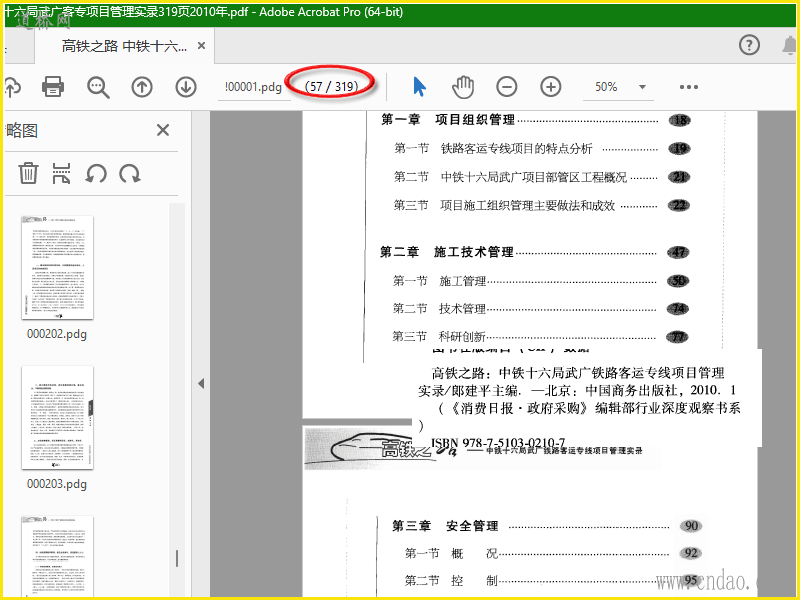Click the 项目施工组织管理主要做法和成效 entry
This screenshot has width=800, height=600.
(x=528, y=206)
